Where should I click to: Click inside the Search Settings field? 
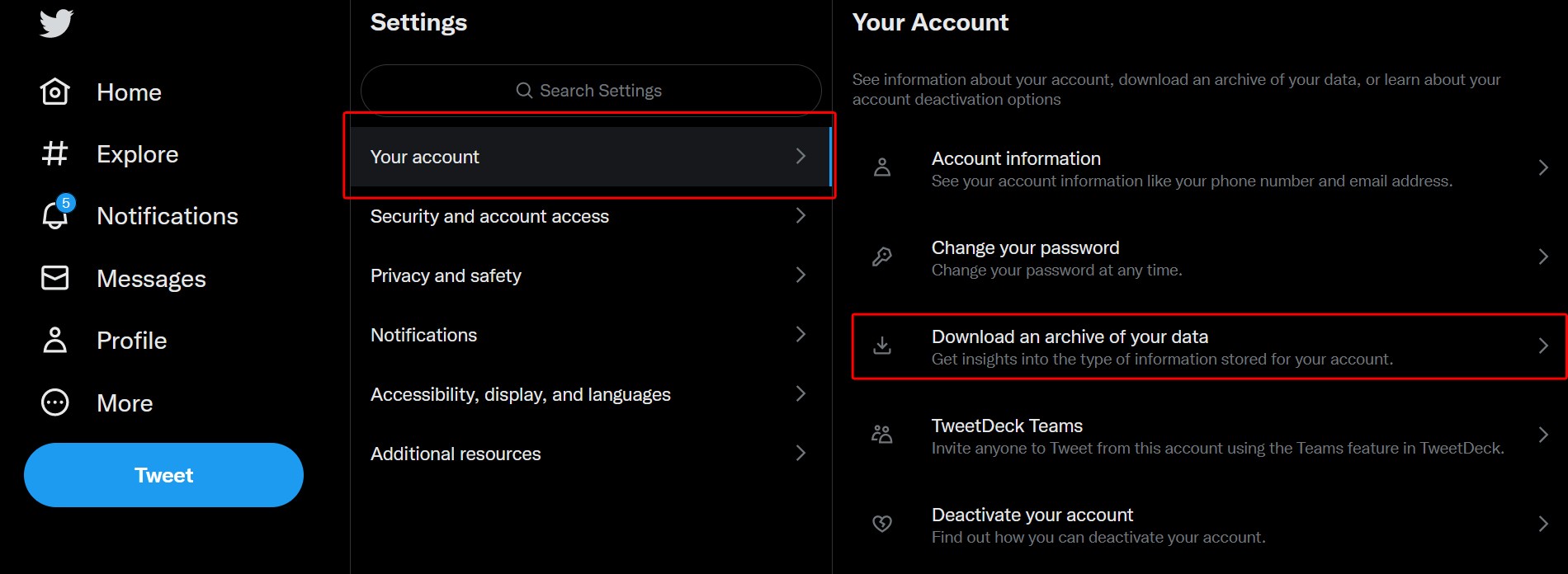tap(589, 90)
